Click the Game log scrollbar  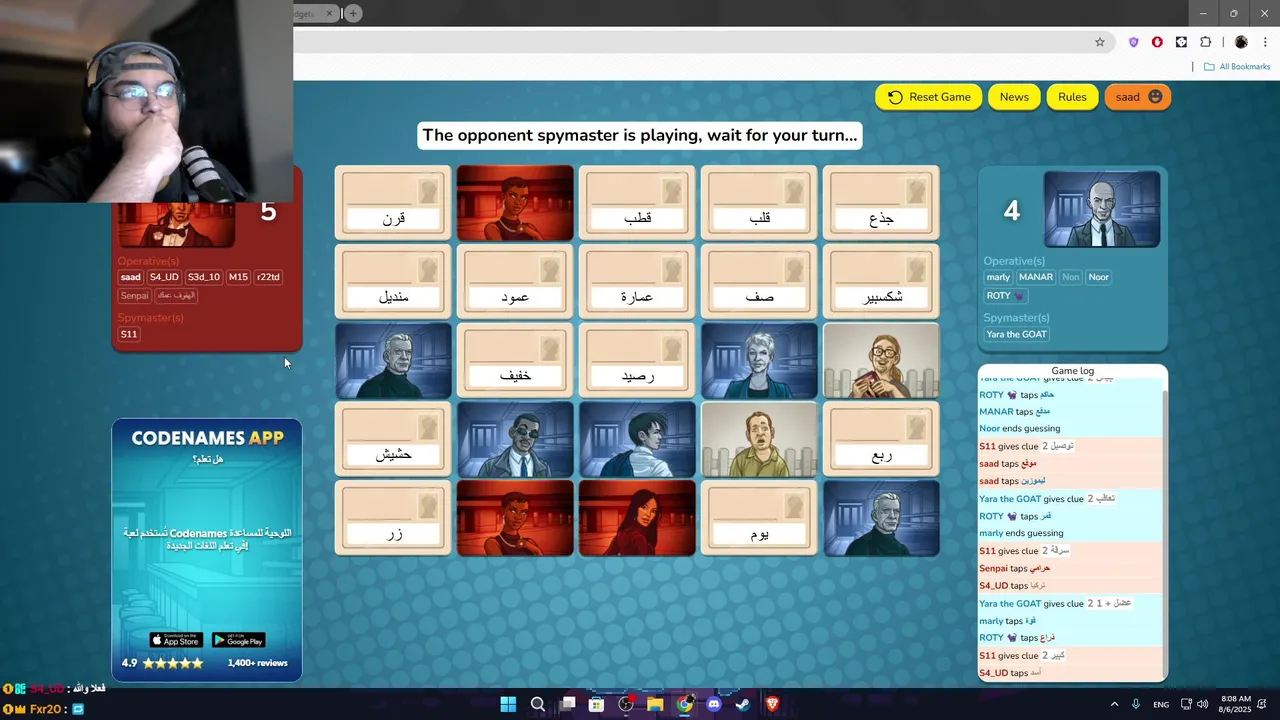[1163, 530]
